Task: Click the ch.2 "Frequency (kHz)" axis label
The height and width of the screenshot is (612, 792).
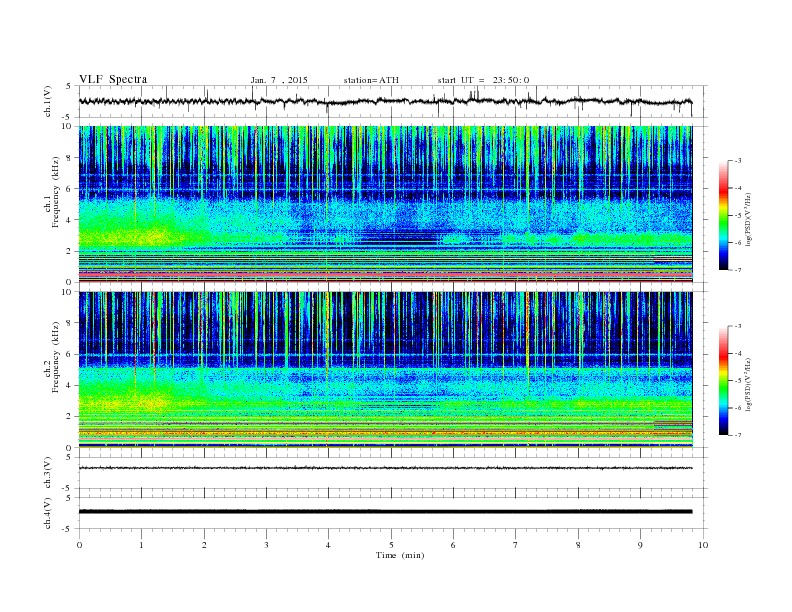Action: point(55,357)
